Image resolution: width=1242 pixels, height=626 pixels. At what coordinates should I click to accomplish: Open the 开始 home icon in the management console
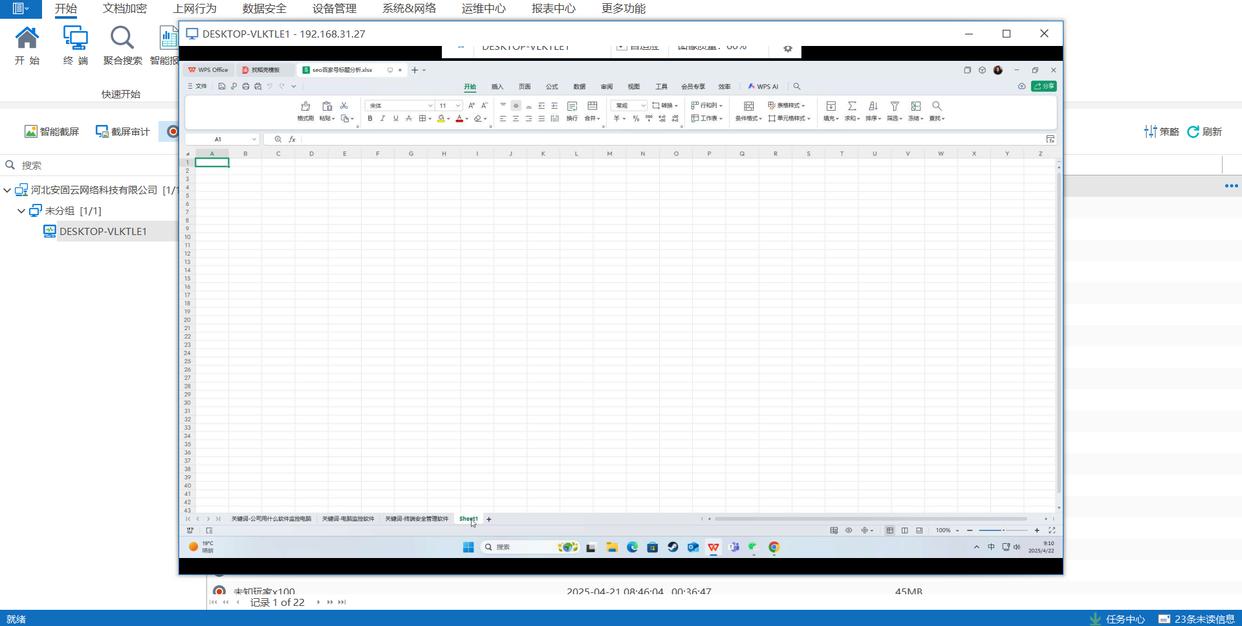27,45
